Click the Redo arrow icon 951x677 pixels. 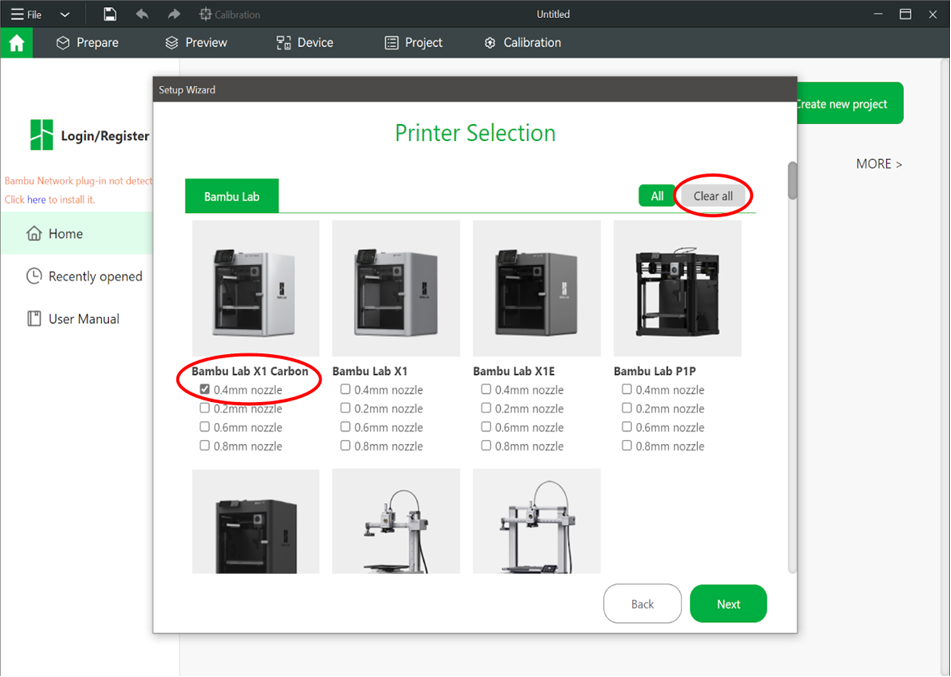tap(174, 14)
